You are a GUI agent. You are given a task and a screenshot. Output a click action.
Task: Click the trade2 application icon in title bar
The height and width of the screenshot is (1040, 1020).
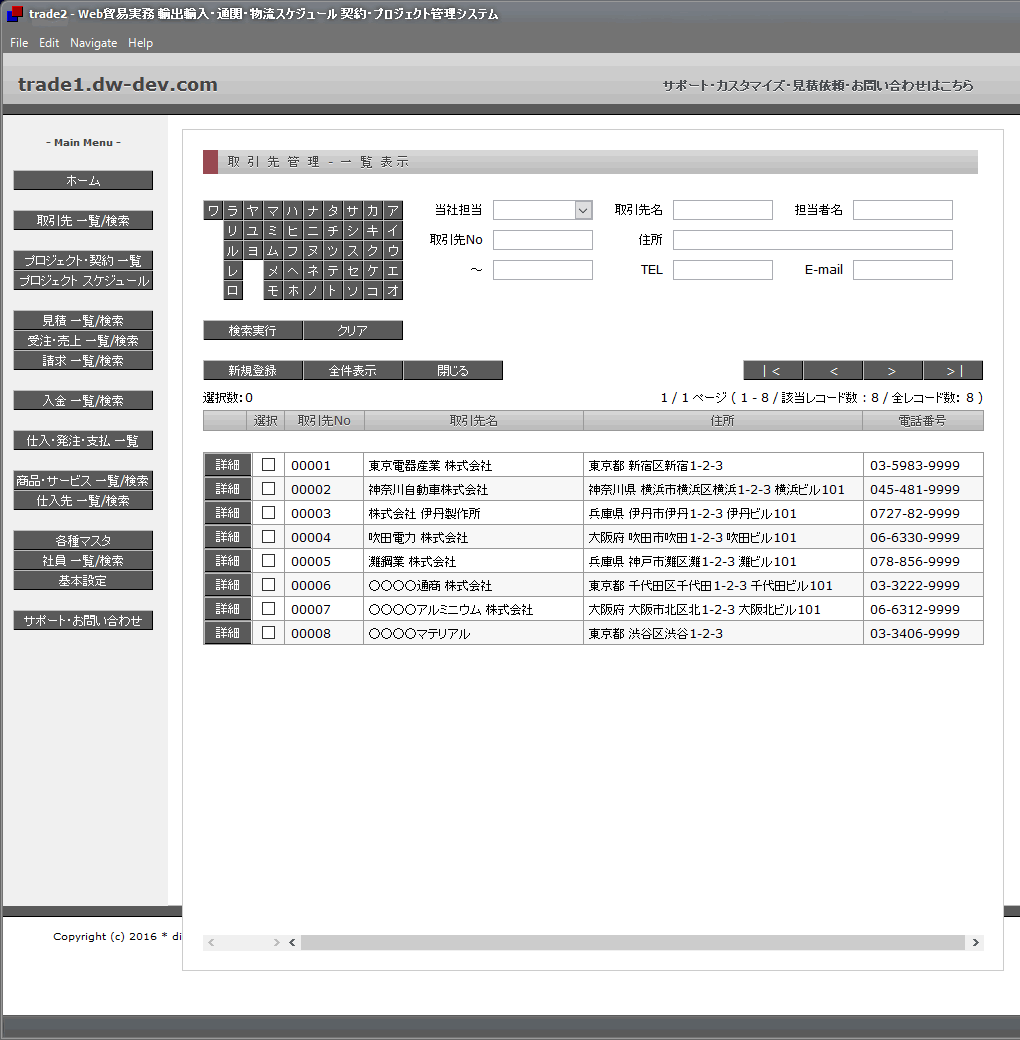pos(15,13)
